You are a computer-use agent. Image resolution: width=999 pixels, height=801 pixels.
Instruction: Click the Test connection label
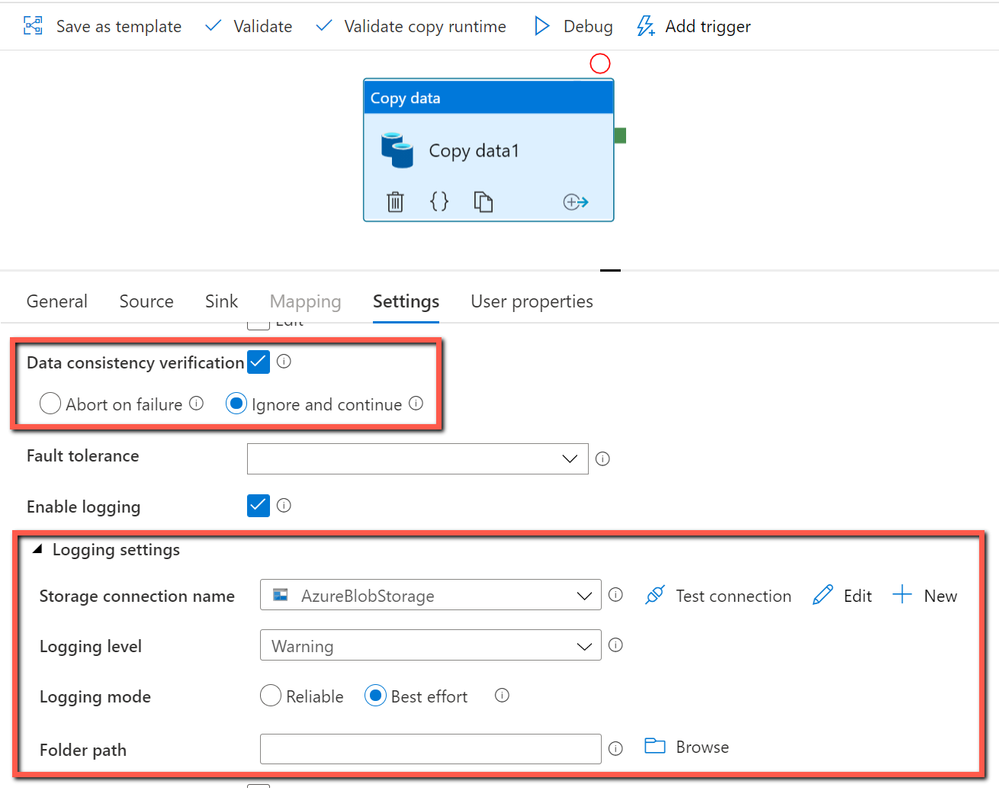tap(733, 596)
